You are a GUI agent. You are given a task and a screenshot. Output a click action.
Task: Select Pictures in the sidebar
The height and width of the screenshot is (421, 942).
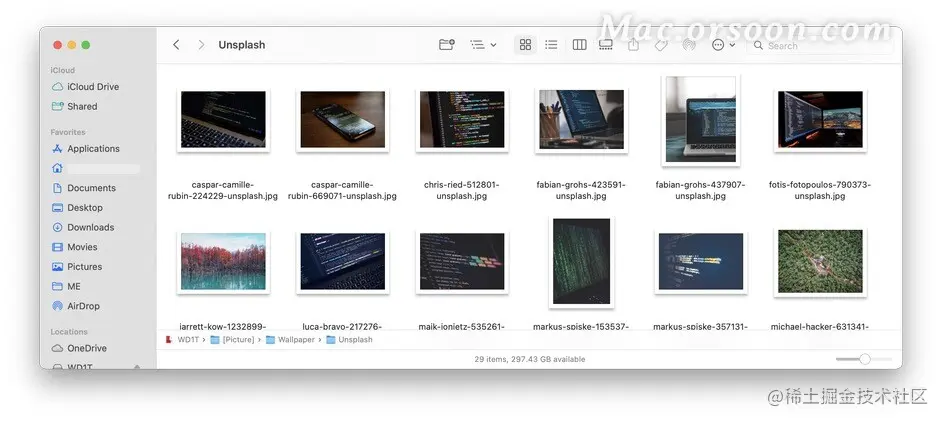(77, 267)
